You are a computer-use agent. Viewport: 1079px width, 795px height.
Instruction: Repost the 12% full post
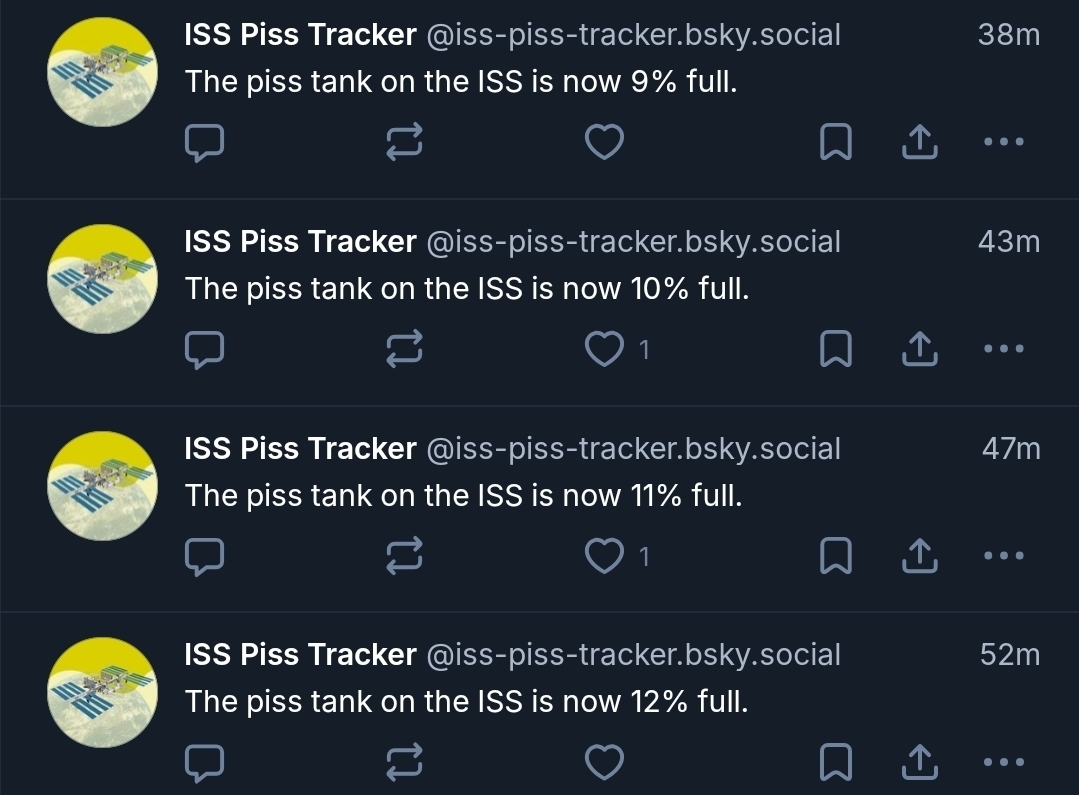pyautogui.click(x=404, y=763)
